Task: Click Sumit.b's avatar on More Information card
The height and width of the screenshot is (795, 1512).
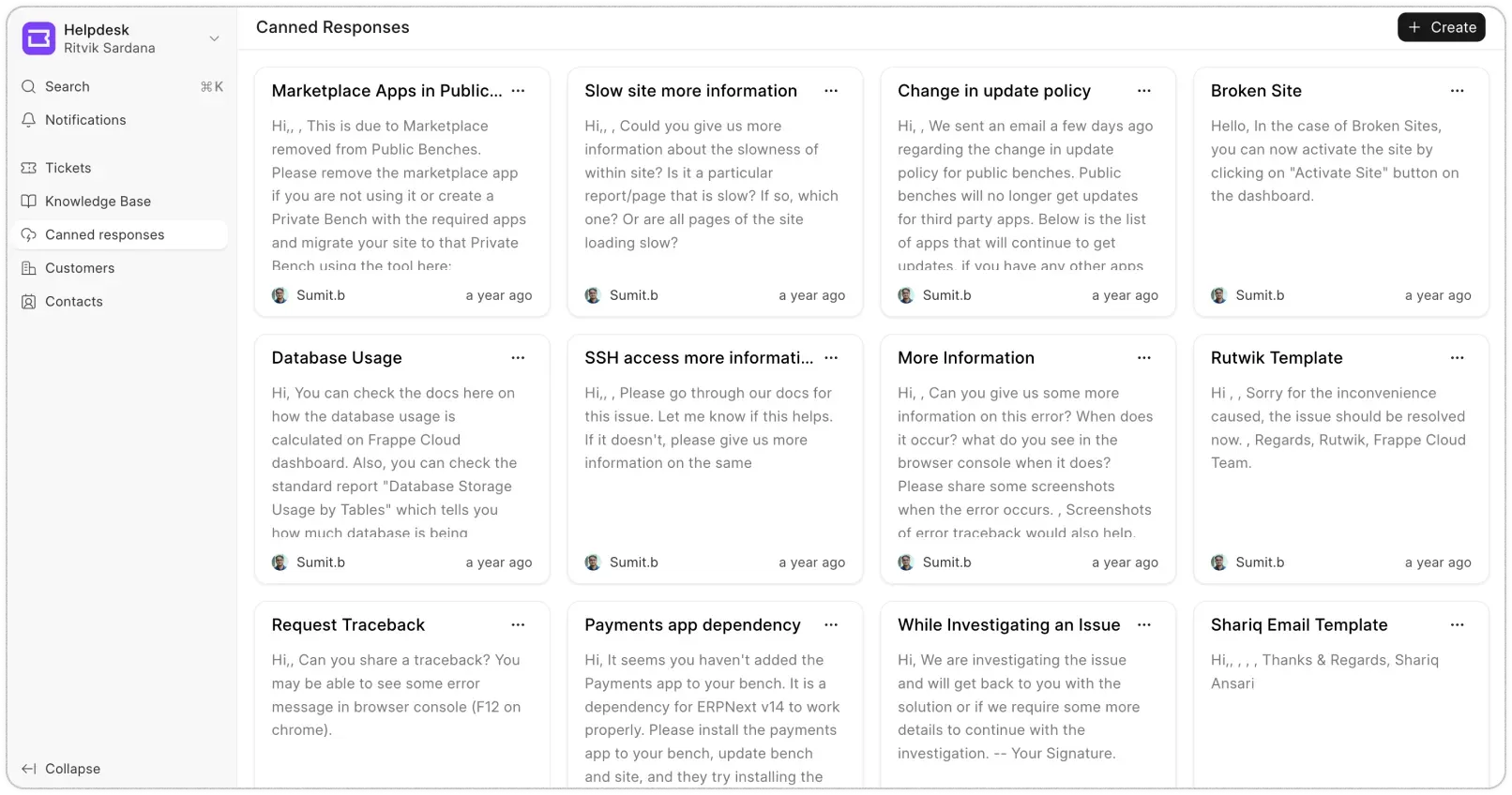Action: (905, 562)
